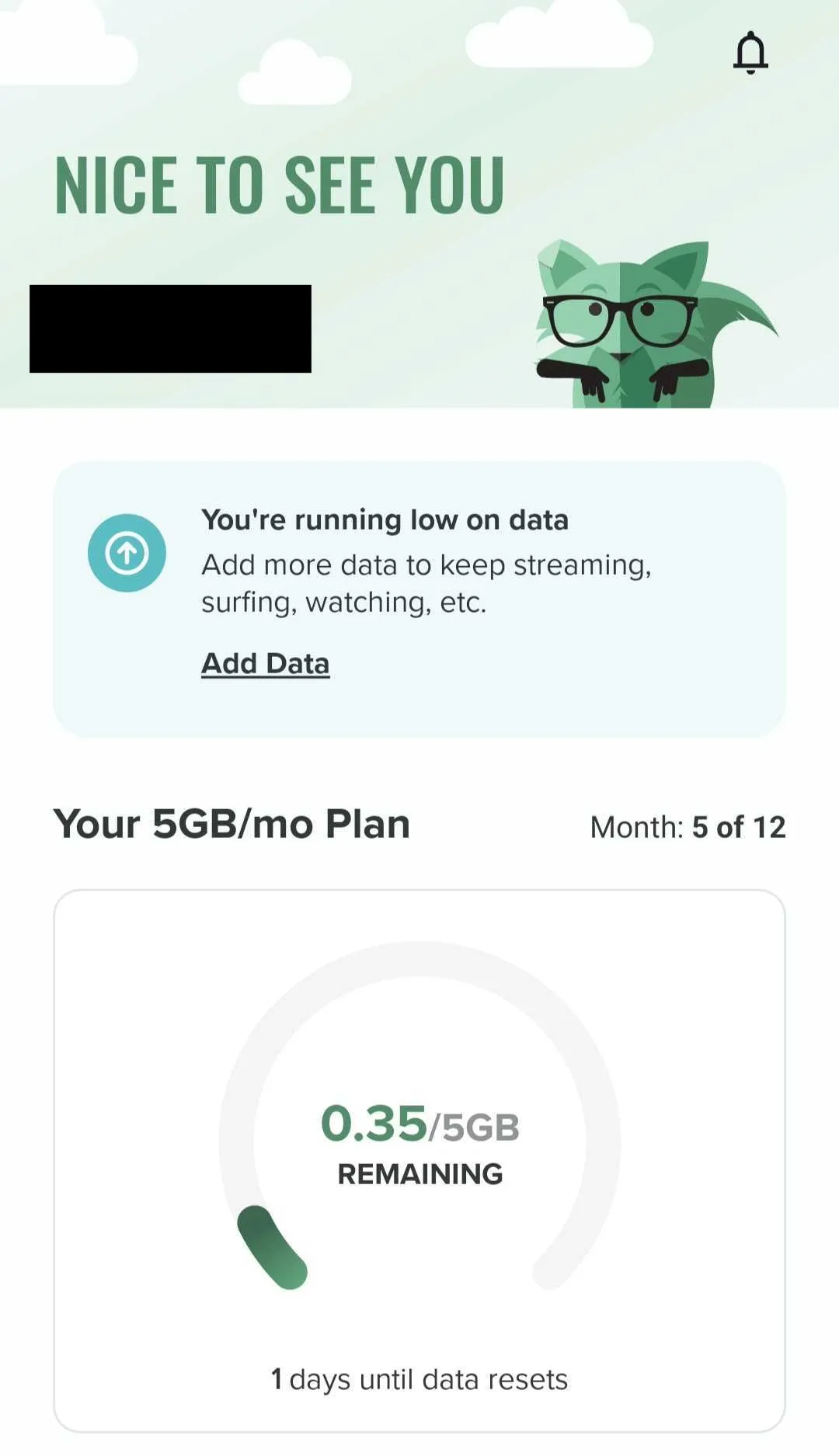Click the green filled segment of data gauge
The width and height of the screenshot is (839, 1456).
point(272,1248)
